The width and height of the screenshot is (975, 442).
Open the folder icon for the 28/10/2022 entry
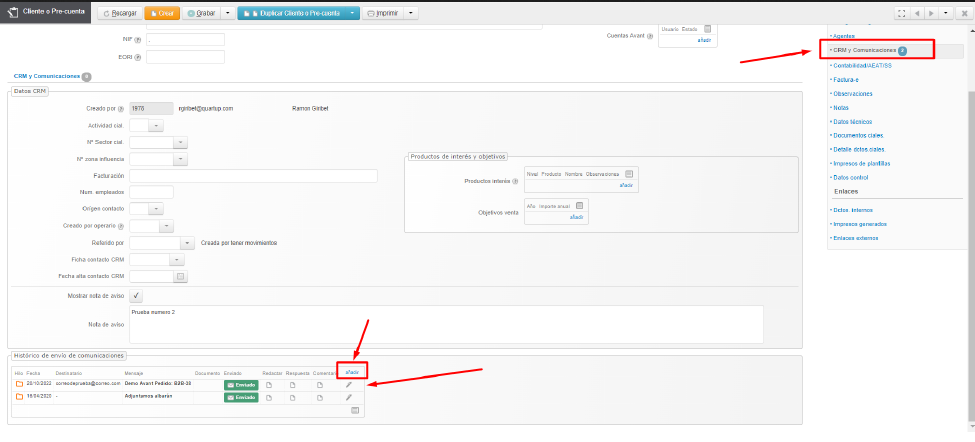tap(18, 384)
